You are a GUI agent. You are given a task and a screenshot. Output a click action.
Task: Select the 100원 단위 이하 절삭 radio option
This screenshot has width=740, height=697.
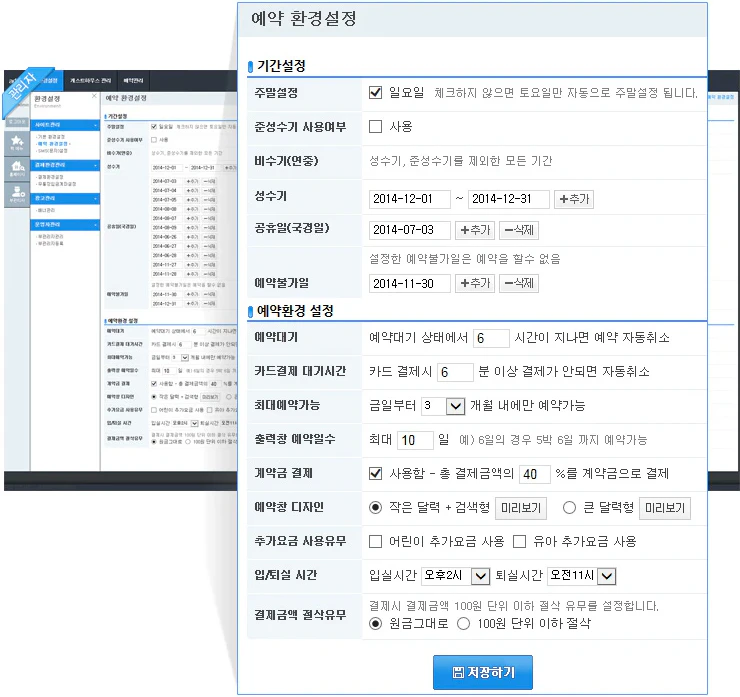pyautogui.click(x=463, y=624)
